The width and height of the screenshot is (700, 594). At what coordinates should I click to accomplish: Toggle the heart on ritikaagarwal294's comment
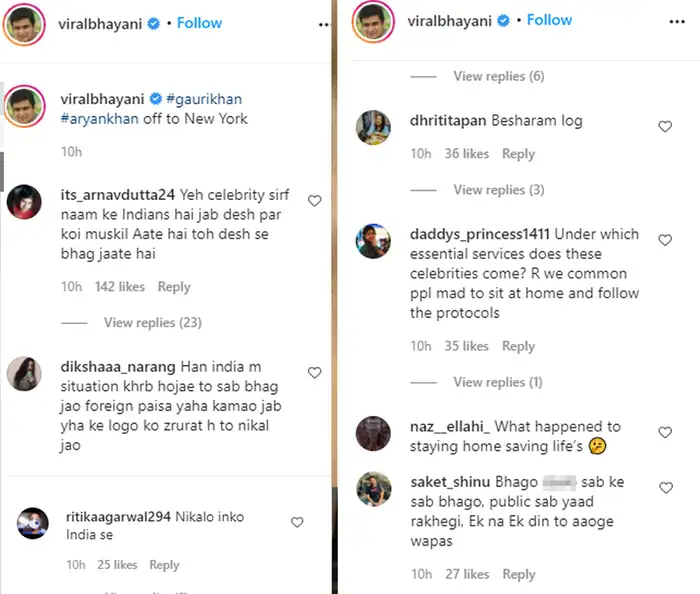tap(297, 522)
